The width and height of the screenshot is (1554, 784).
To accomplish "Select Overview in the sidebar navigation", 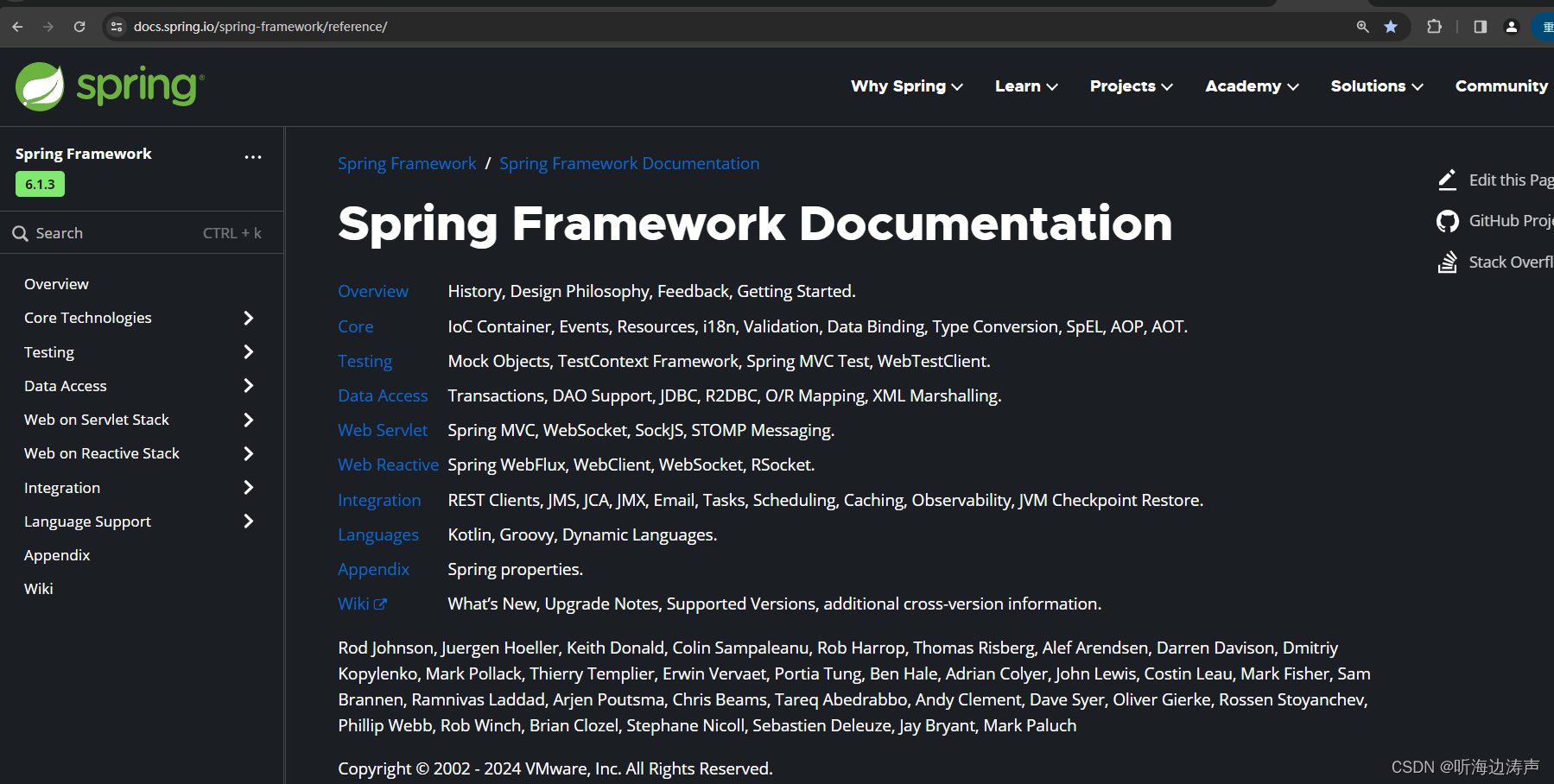I will point(56,284).
